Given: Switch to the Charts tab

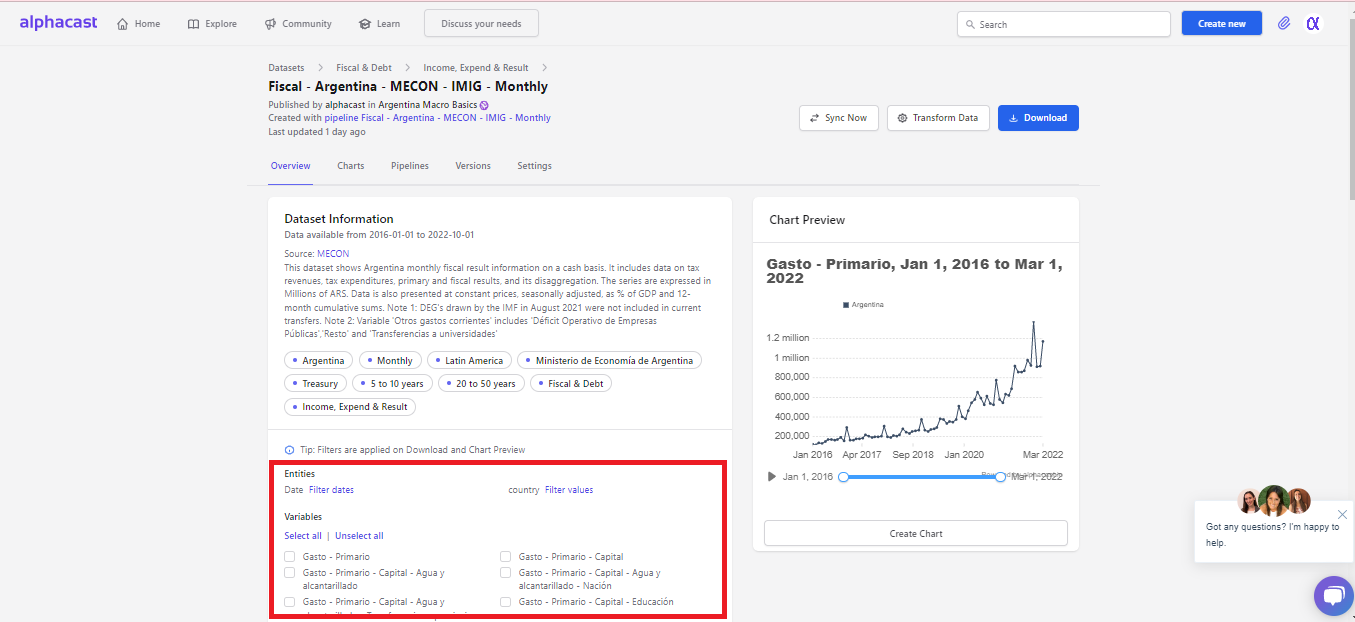Looking at the screenshot, I should [350, 165].
